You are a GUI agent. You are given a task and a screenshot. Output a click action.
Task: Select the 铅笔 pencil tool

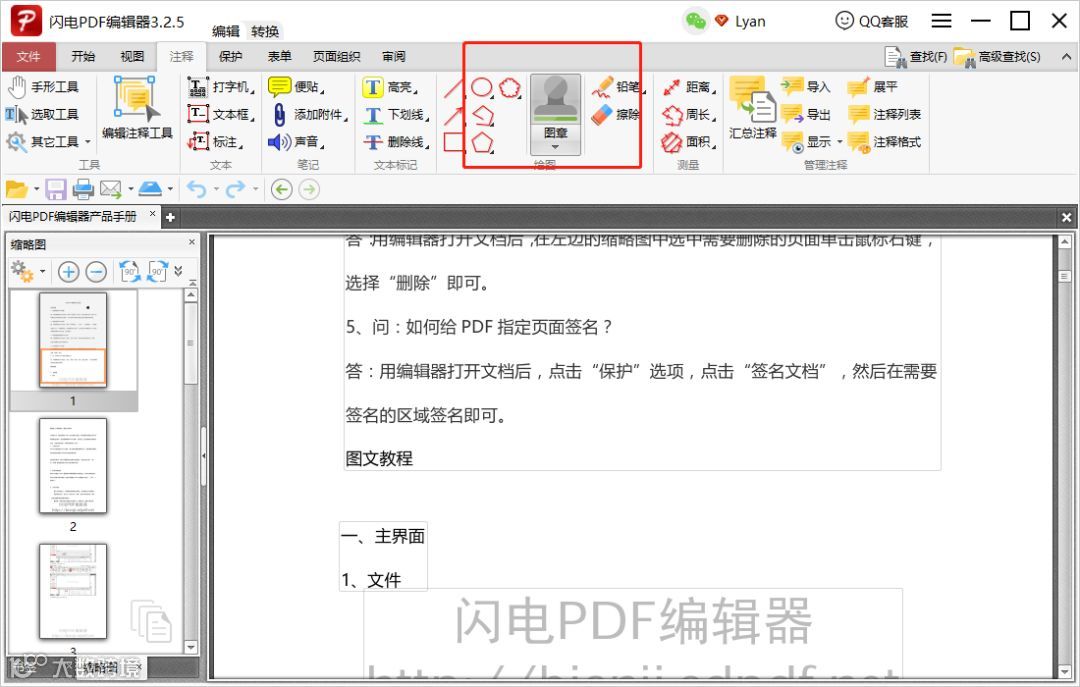[618, 87]
